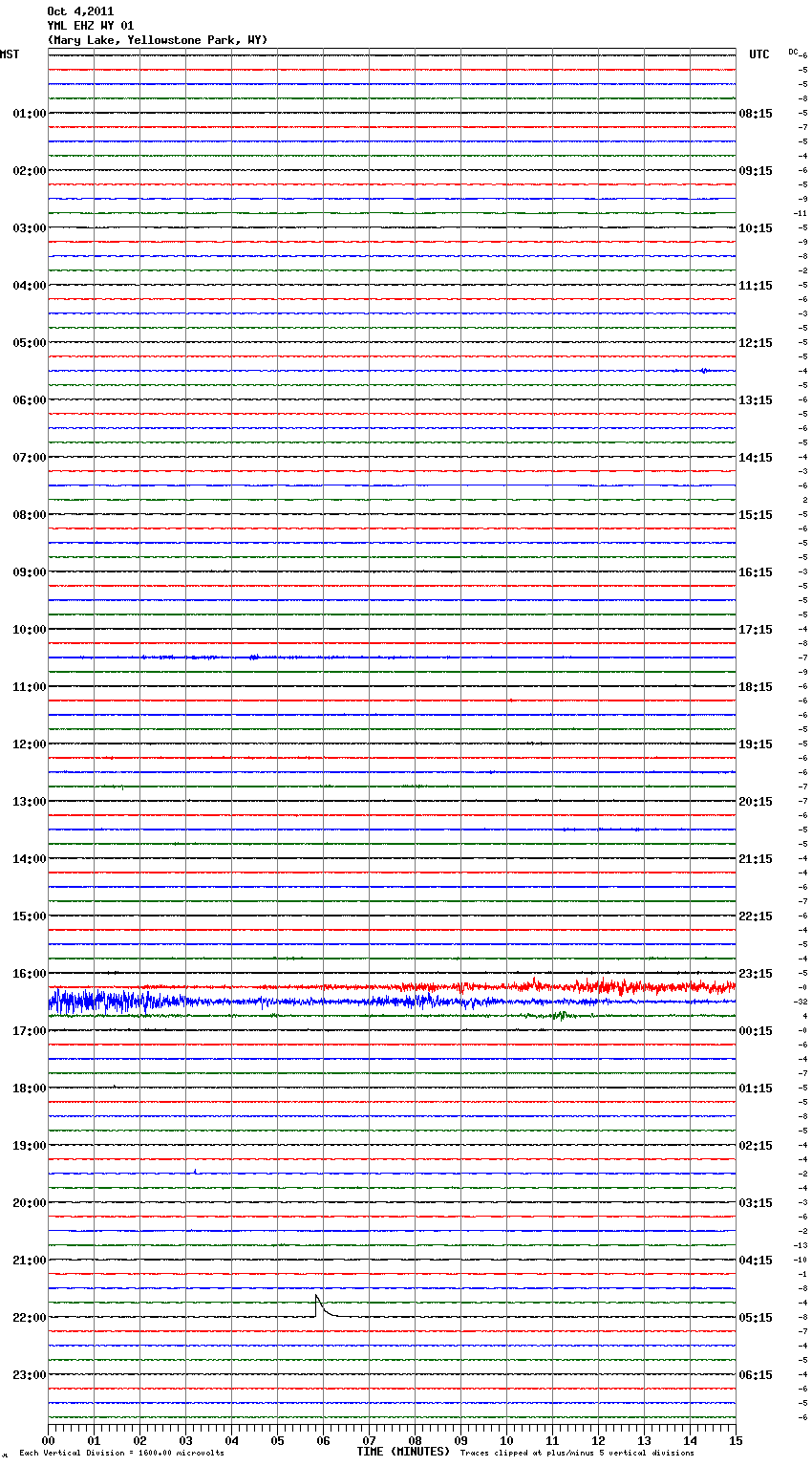Click the MST time label "22:00"
This screenshot has height=1466, width=812.
pyautogui.click(x=30, y=1318)
